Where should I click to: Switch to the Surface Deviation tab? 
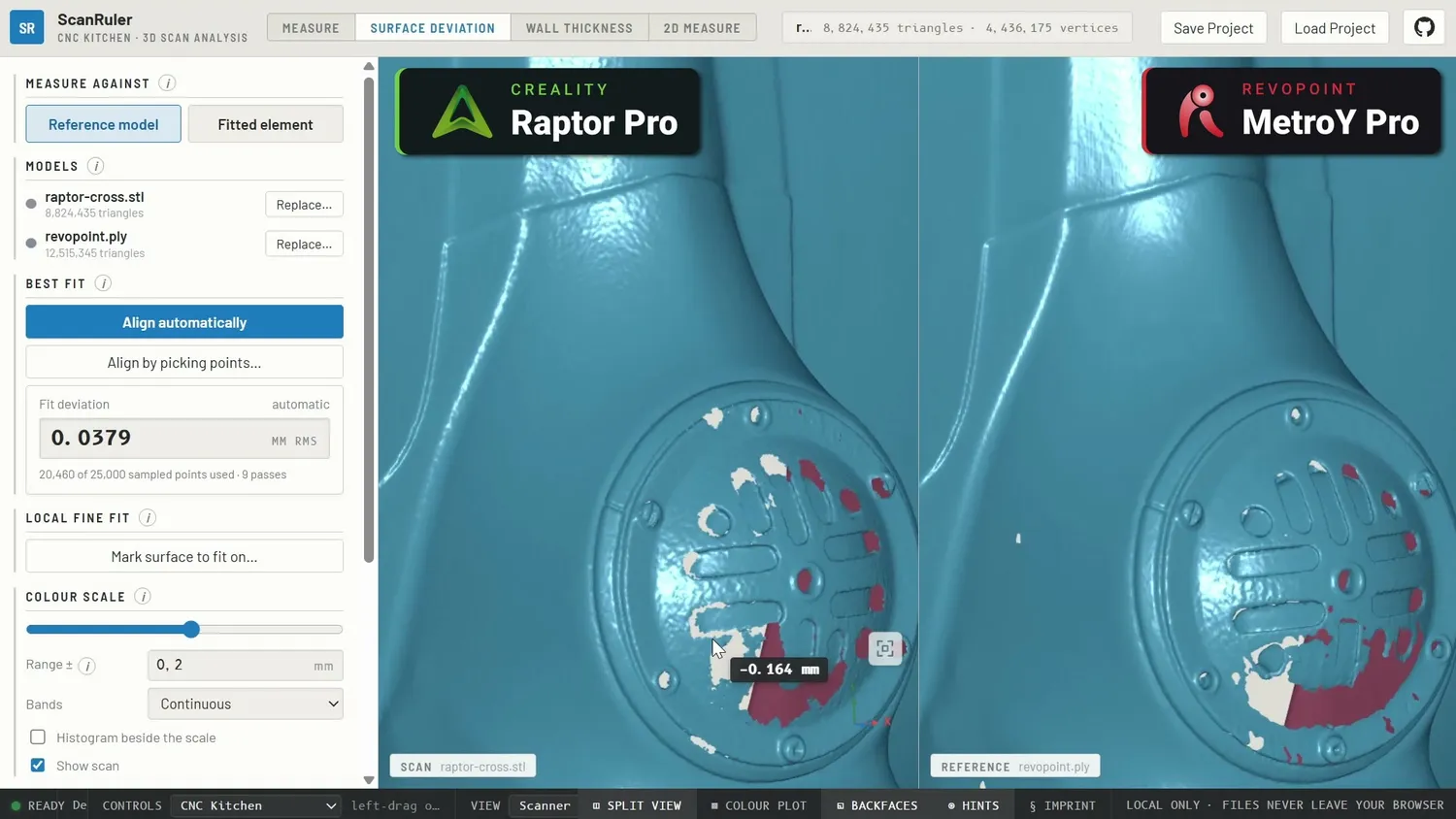(433, 28)
